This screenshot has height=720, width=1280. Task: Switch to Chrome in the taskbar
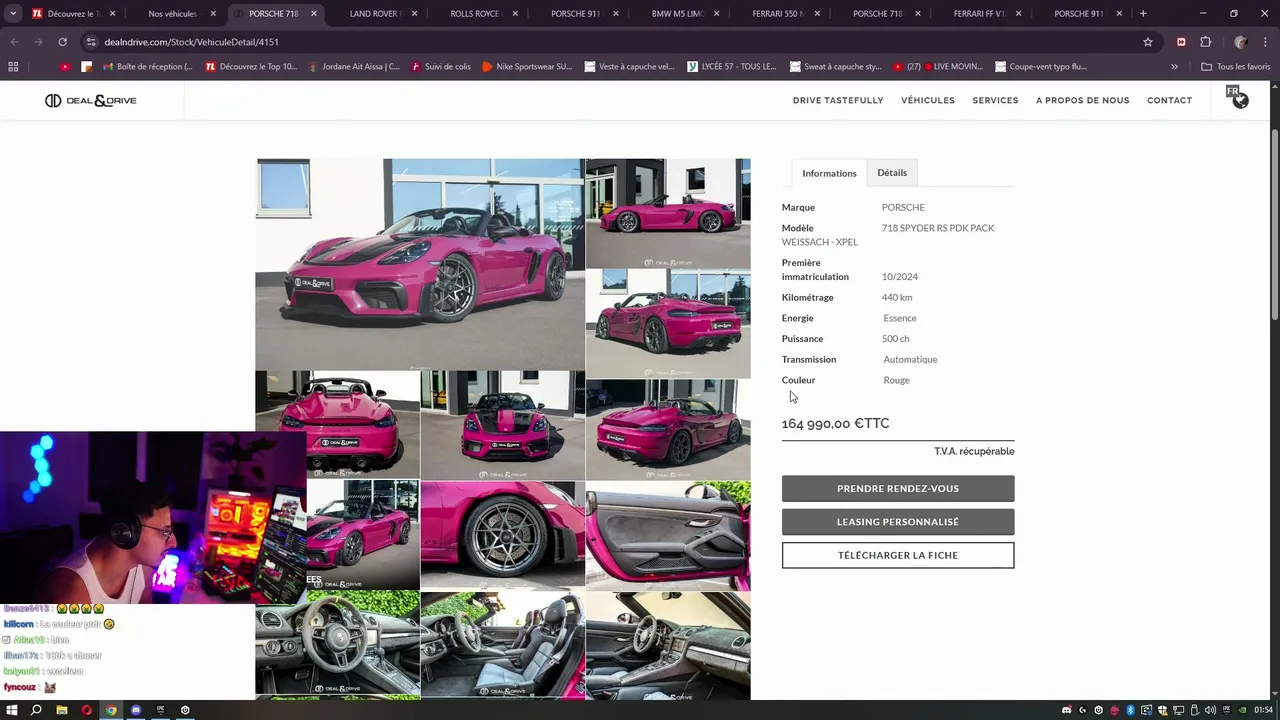[x=111, y=710]
